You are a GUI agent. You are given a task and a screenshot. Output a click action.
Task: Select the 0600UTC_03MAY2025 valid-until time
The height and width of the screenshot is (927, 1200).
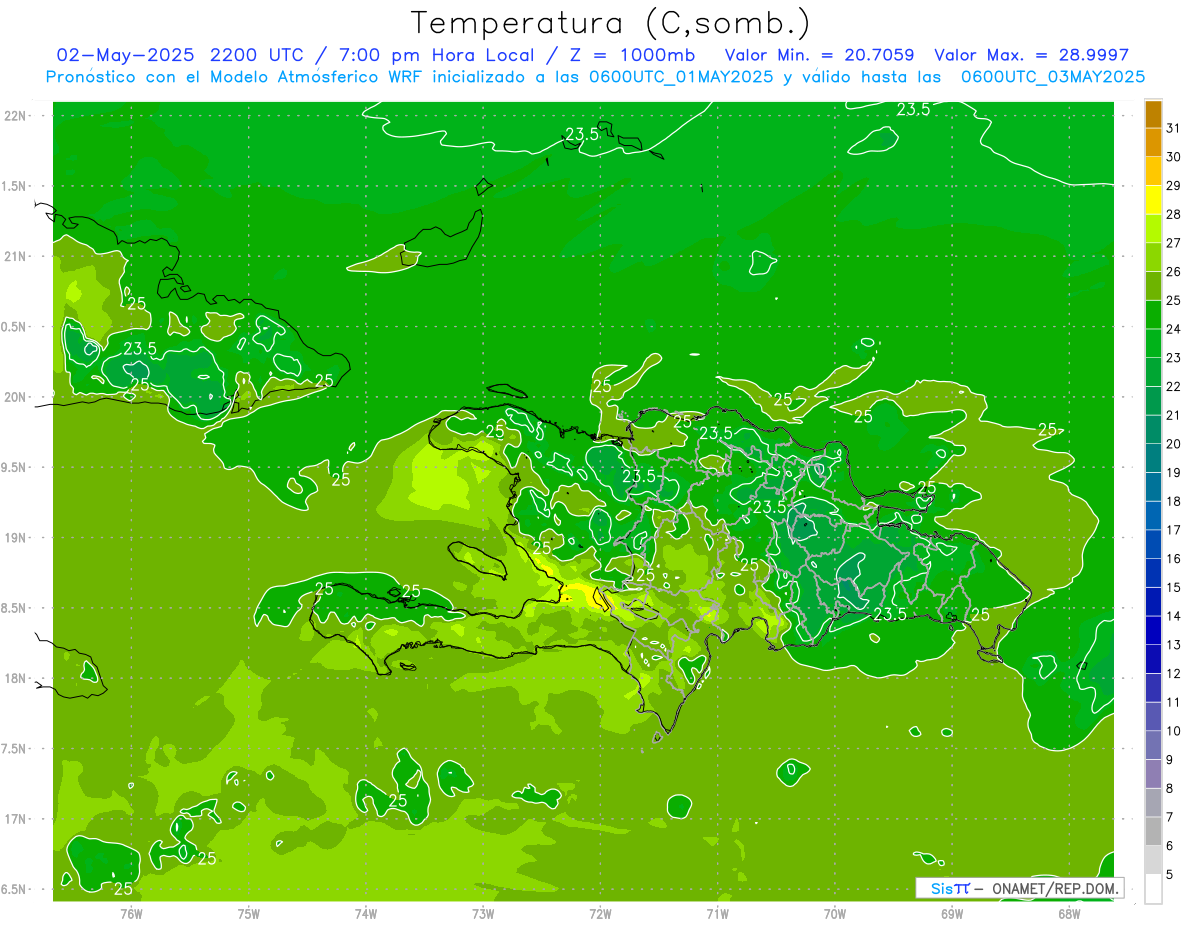point(1053,76)
